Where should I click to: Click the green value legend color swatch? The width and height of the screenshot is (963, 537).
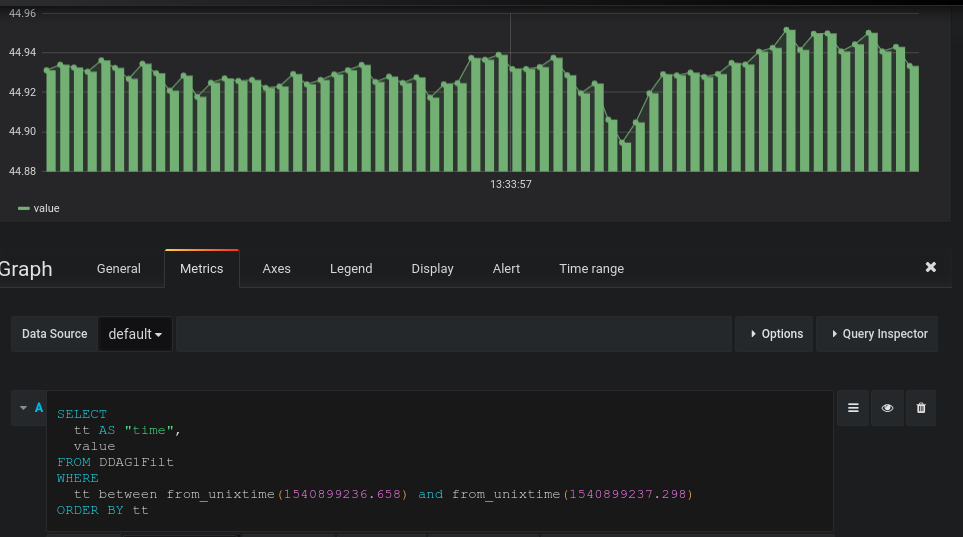click(24, 209)
